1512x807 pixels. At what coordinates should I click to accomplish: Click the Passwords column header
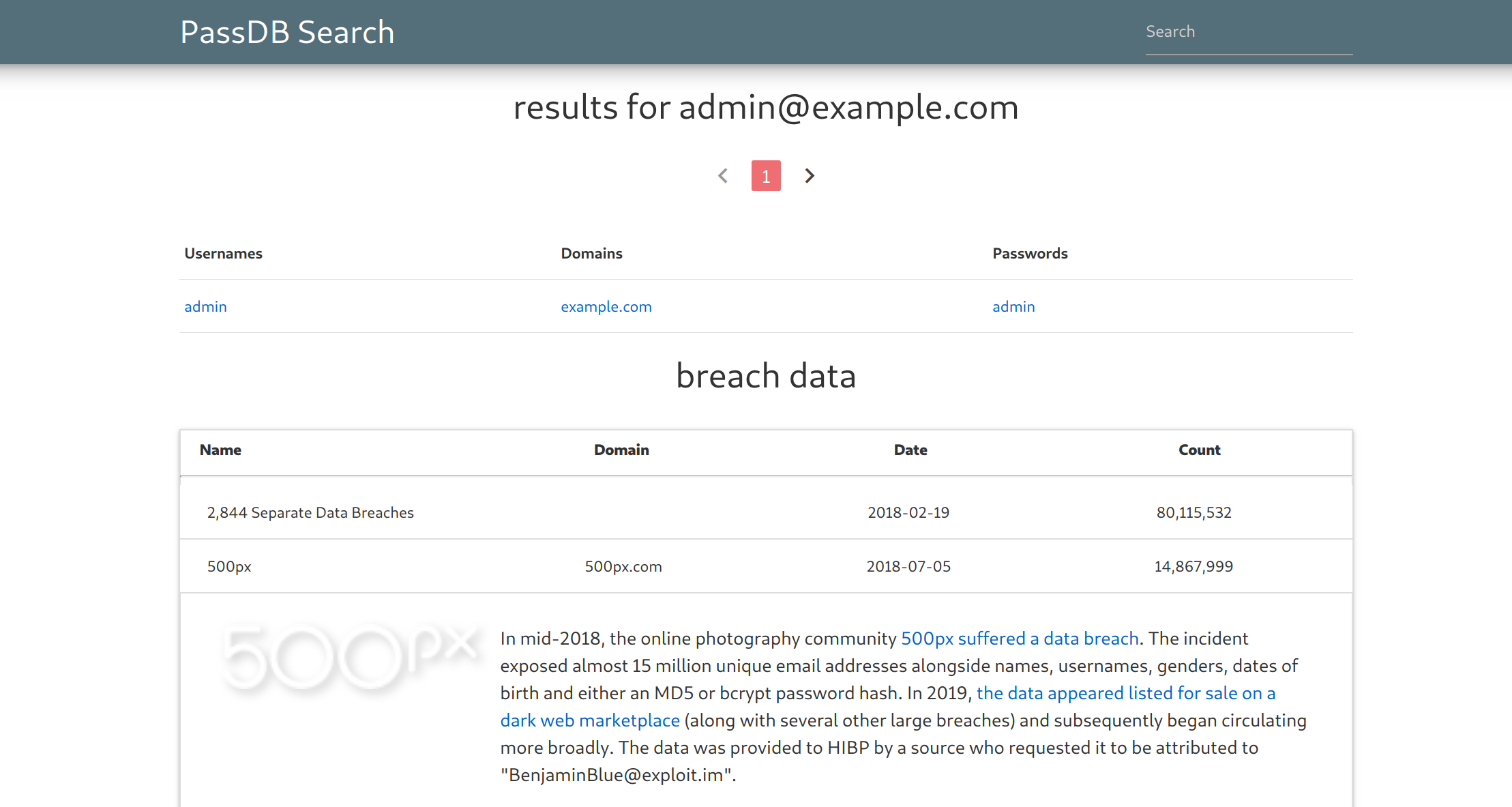[x=1029, y=254]
